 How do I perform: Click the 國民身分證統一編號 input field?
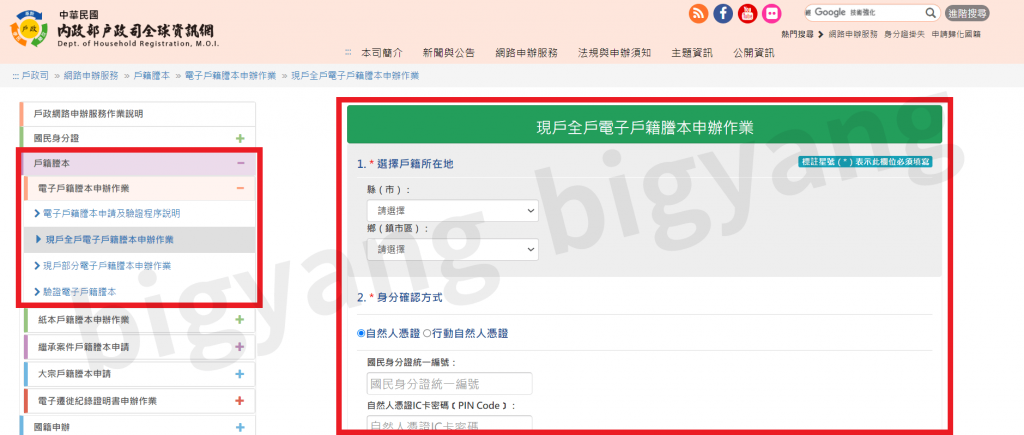pos(449,384)
